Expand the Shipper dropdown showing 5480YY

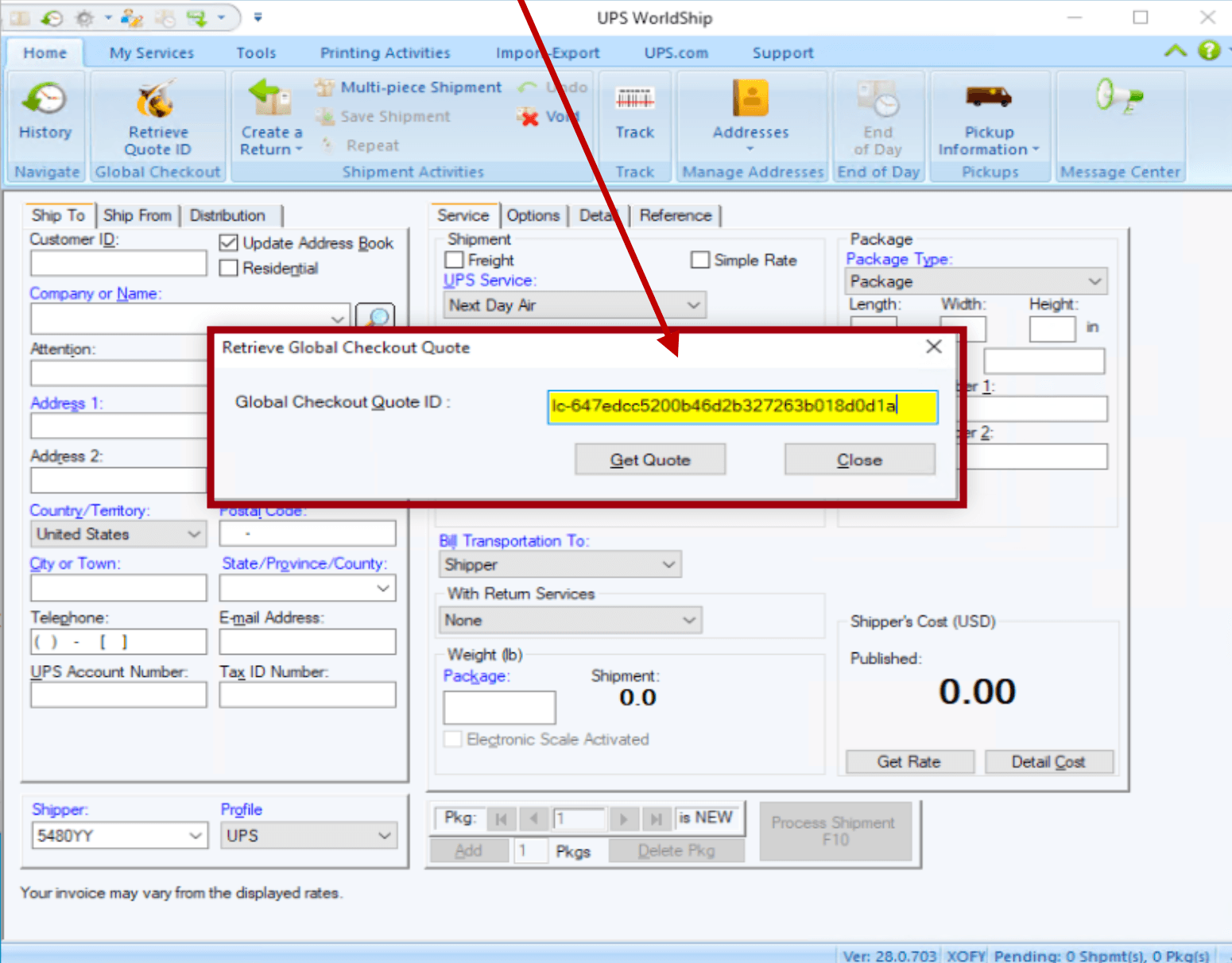pyautogui.click(x=119, y=836)
